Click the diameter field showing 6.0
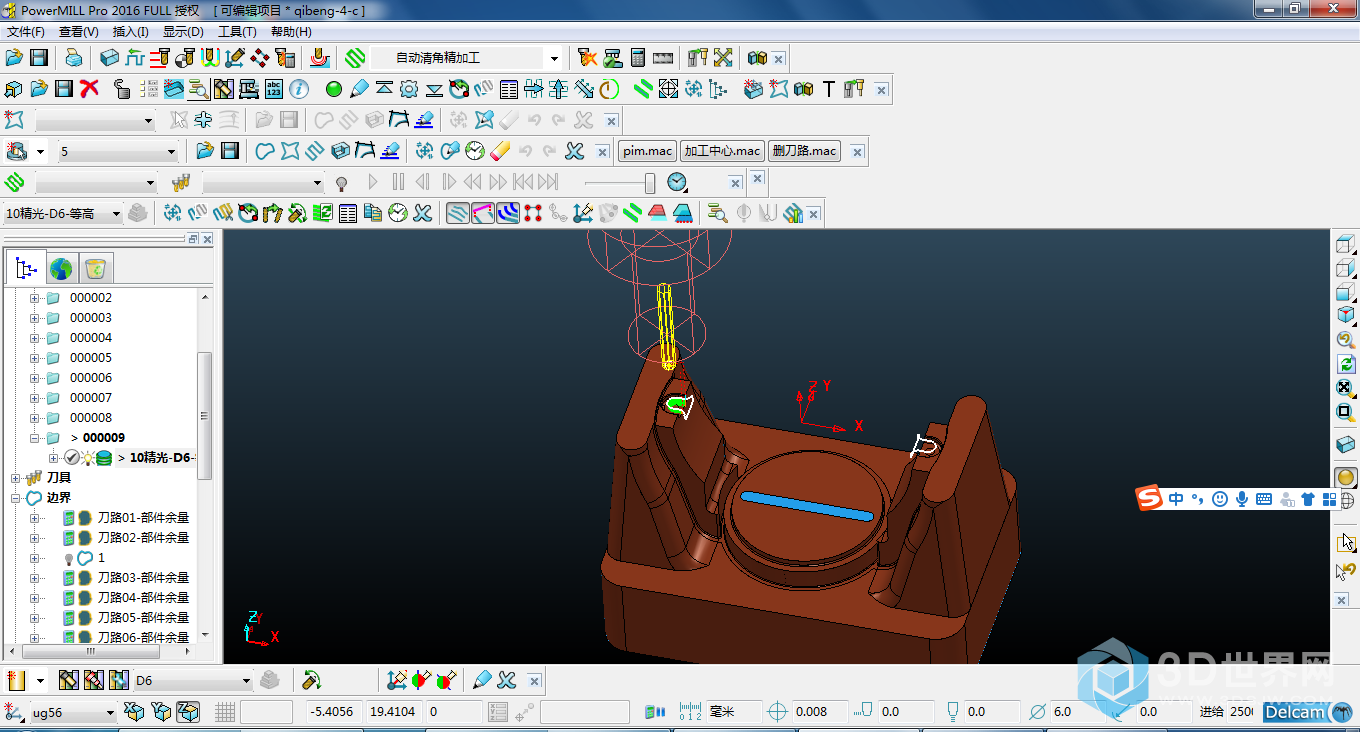 point(1076,712)
